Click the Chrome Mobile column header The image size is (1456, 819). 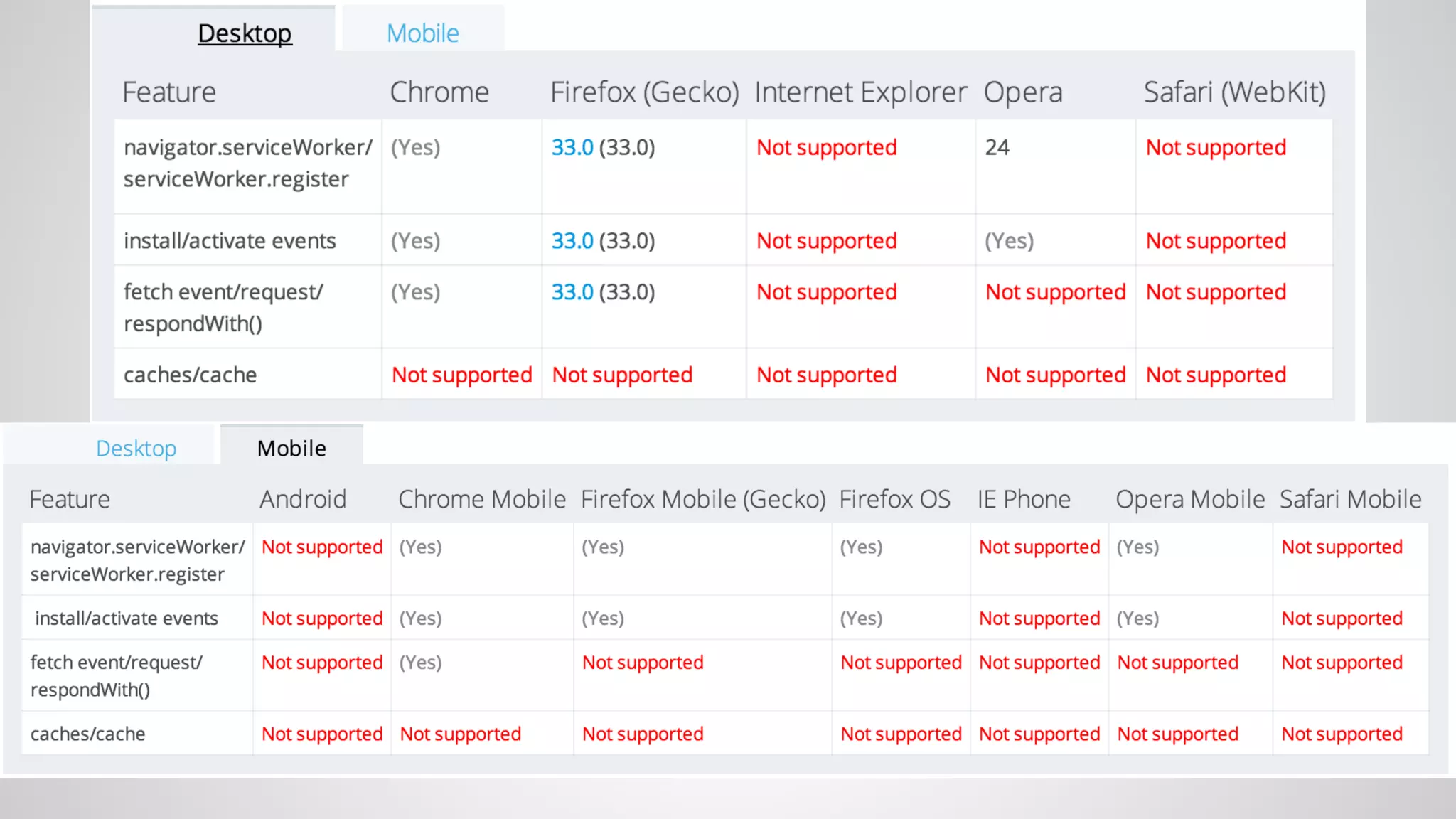[x=482, y=500]
